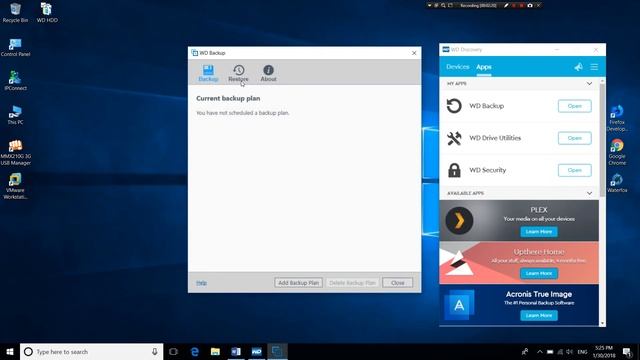Viewport: 640px width, 360px height.
Task: Open Word from the taskbar
Action: coord(236,351)
